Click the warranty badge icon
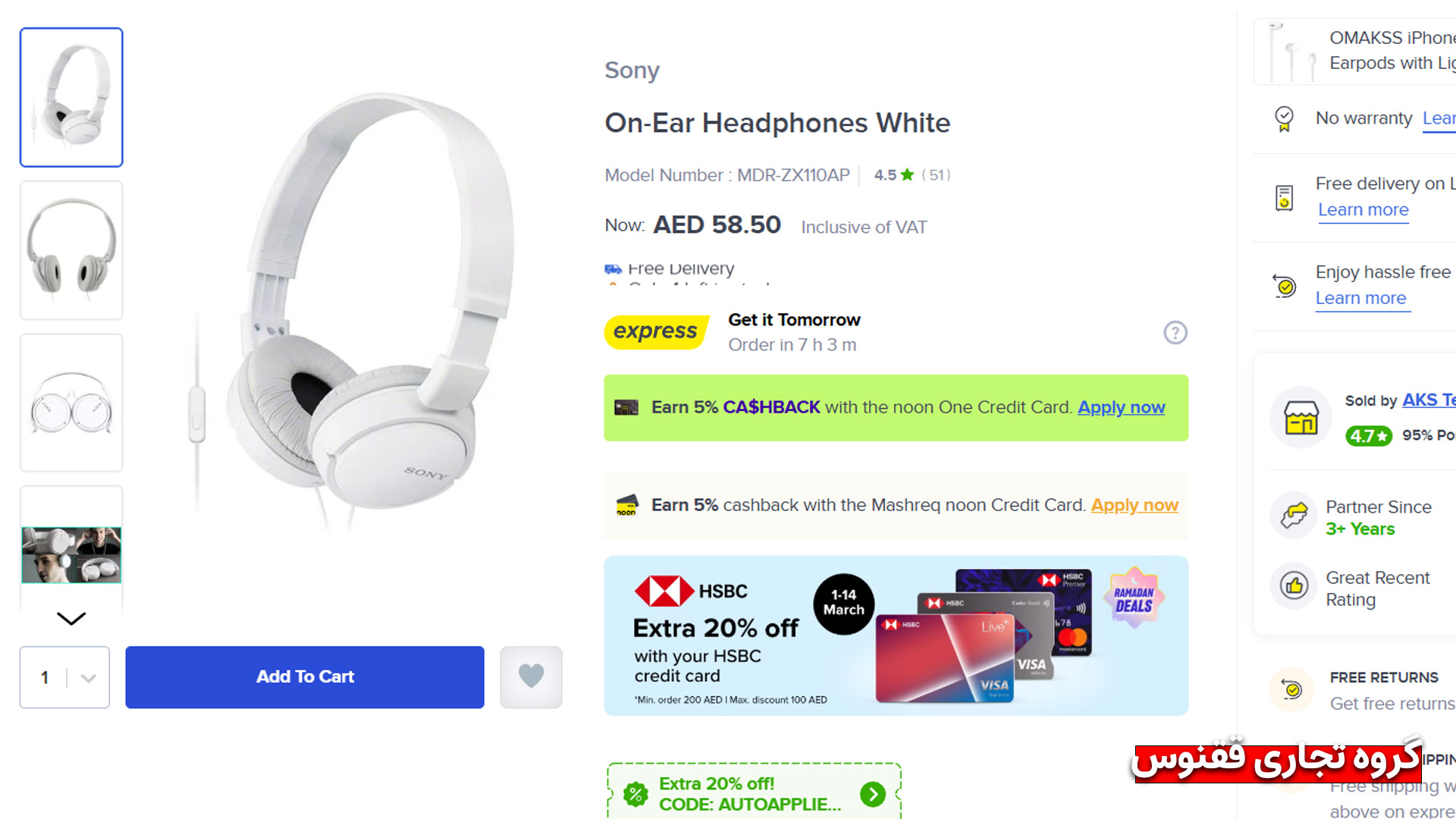 pos(1284,118)
